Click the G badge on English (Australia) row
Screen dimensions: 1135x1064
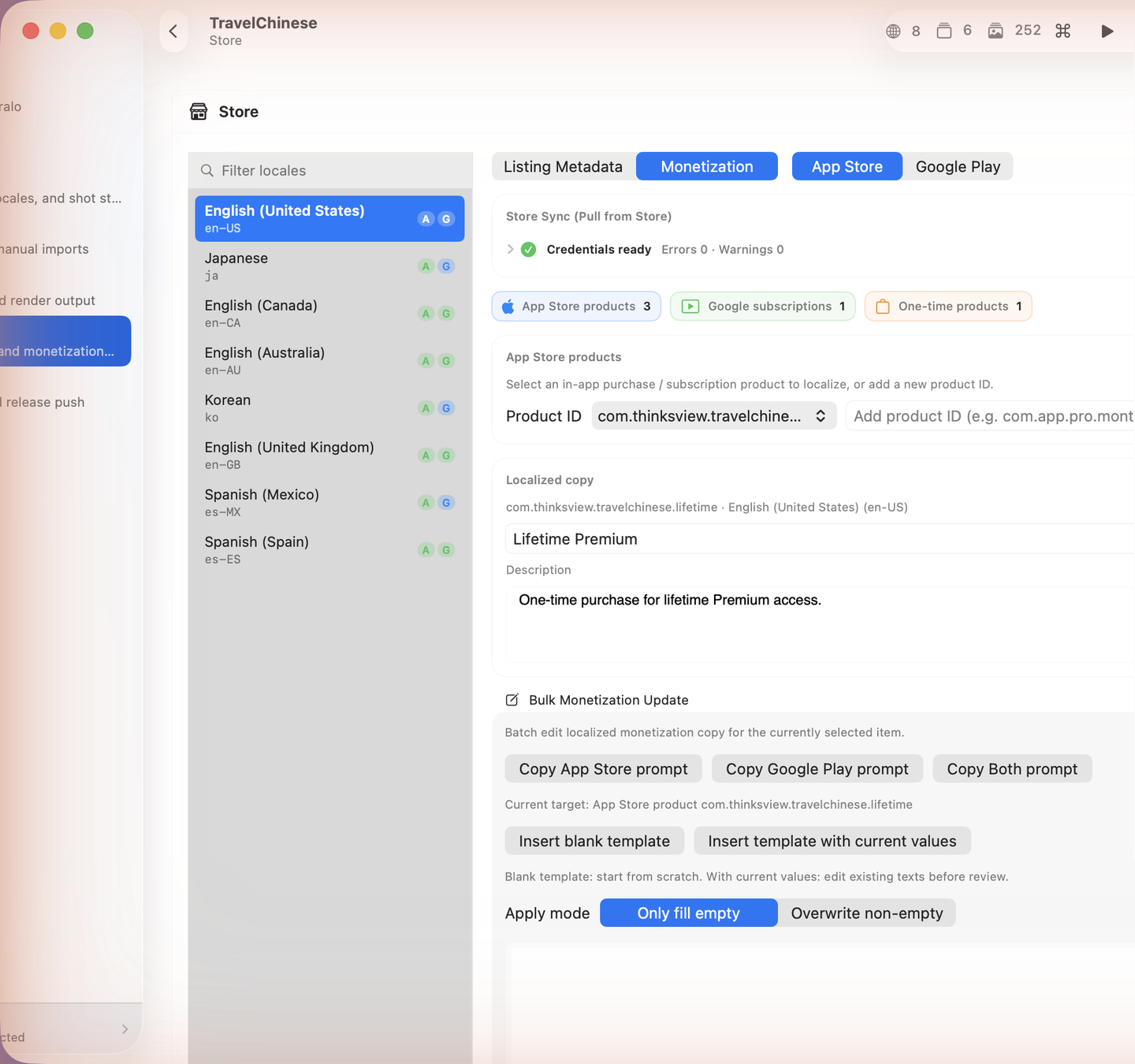click(446, 361)
